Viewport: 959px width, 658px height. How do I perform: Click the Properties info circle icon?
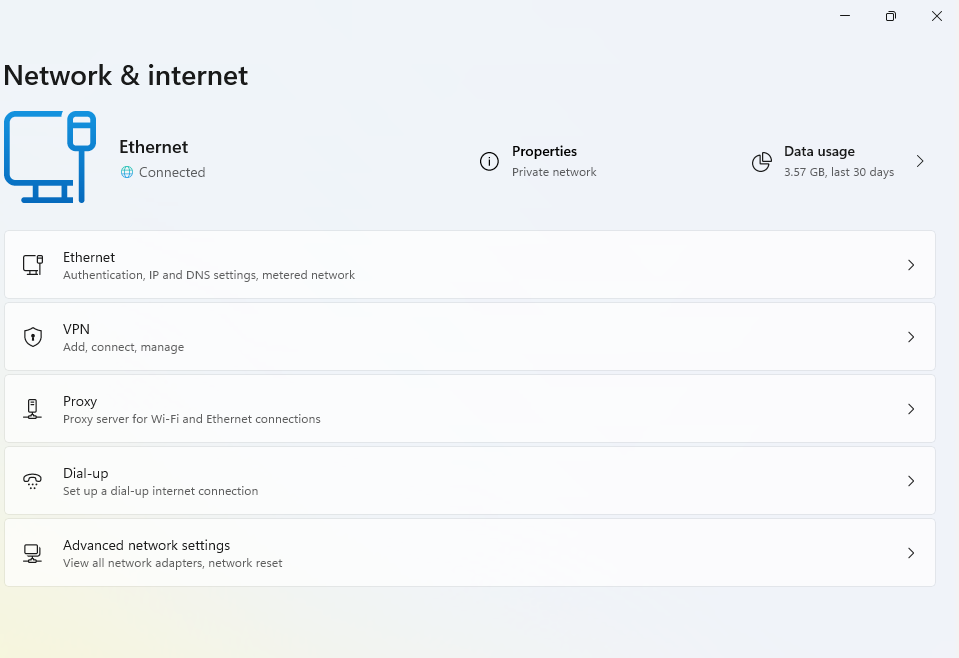[x=489, y=162]
